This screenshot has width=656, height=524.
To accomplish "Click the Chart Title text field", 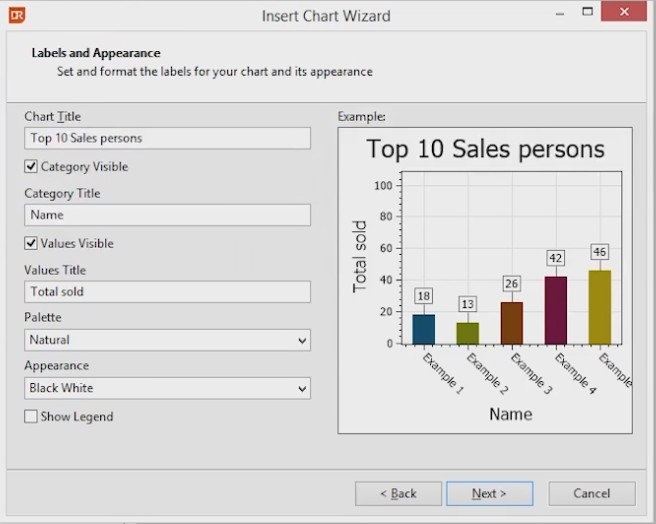I will (x=167, y=139).
